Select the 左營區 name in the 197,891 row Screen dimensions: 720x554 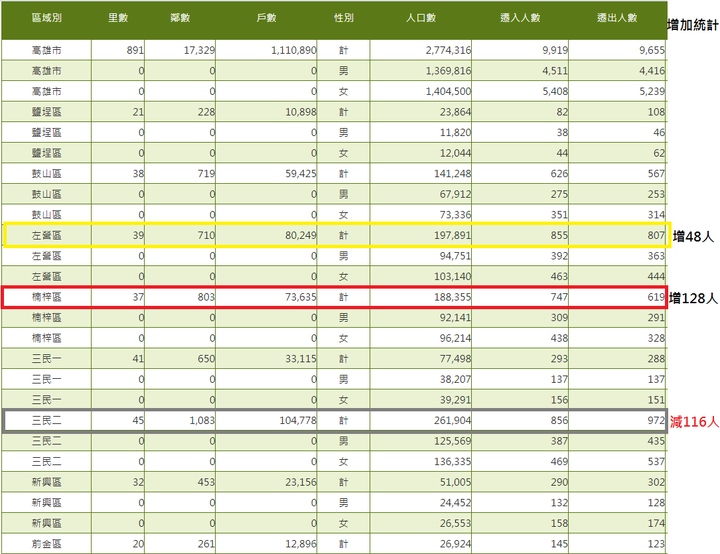tap(46, 236)
